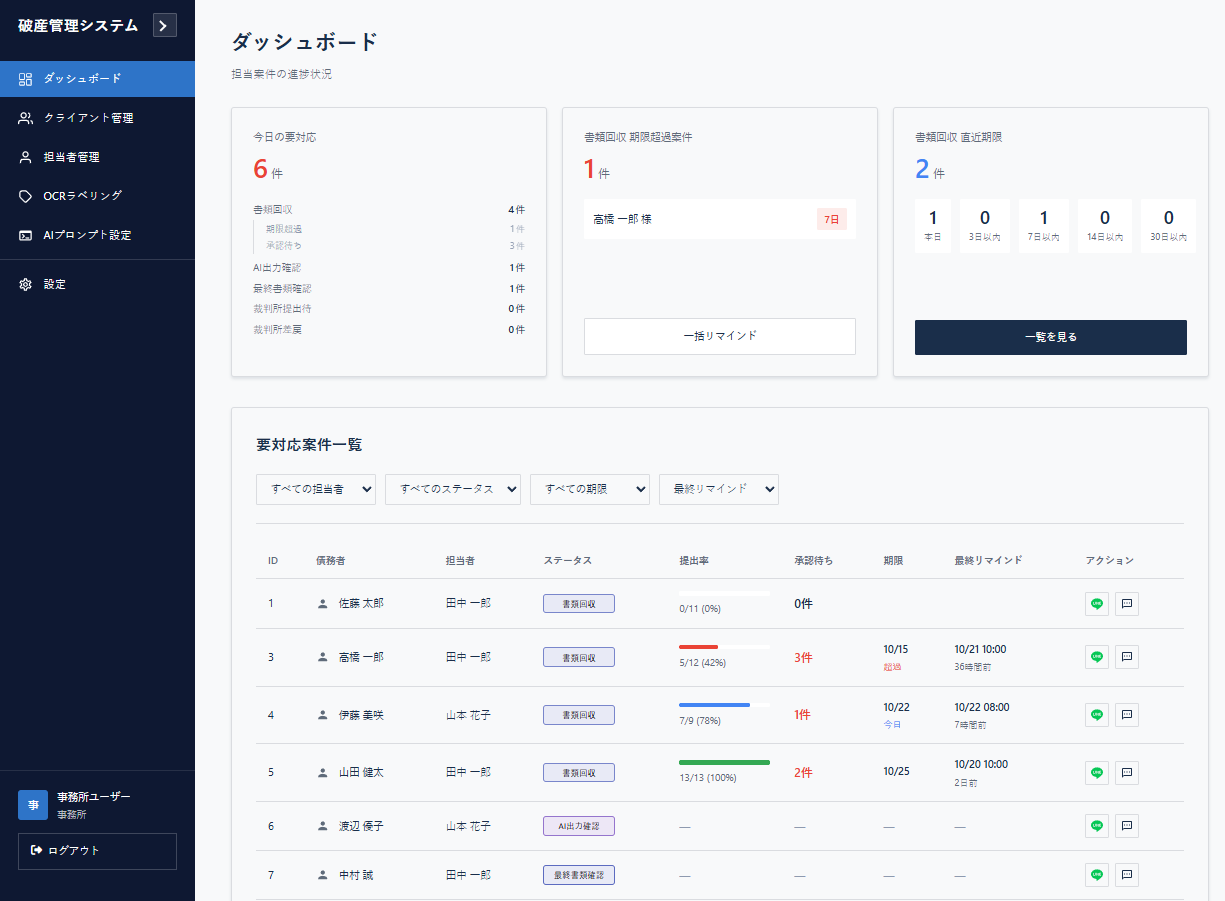Collapse sidebar with the chevron button
Viewport: 1225px width, 901px height.
point(165,26)
